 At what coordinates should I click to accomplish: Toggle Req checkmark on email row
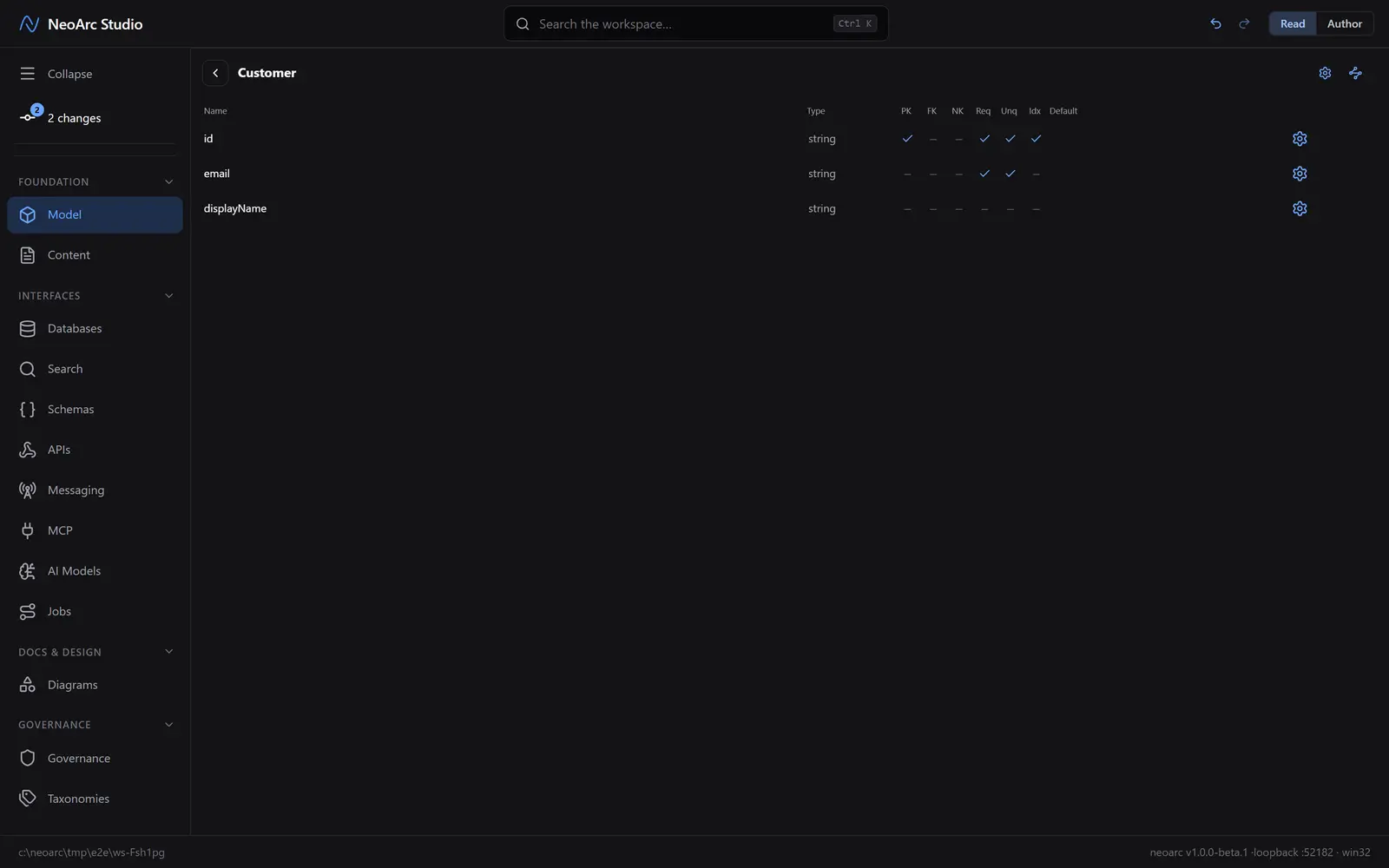point(984,174)
